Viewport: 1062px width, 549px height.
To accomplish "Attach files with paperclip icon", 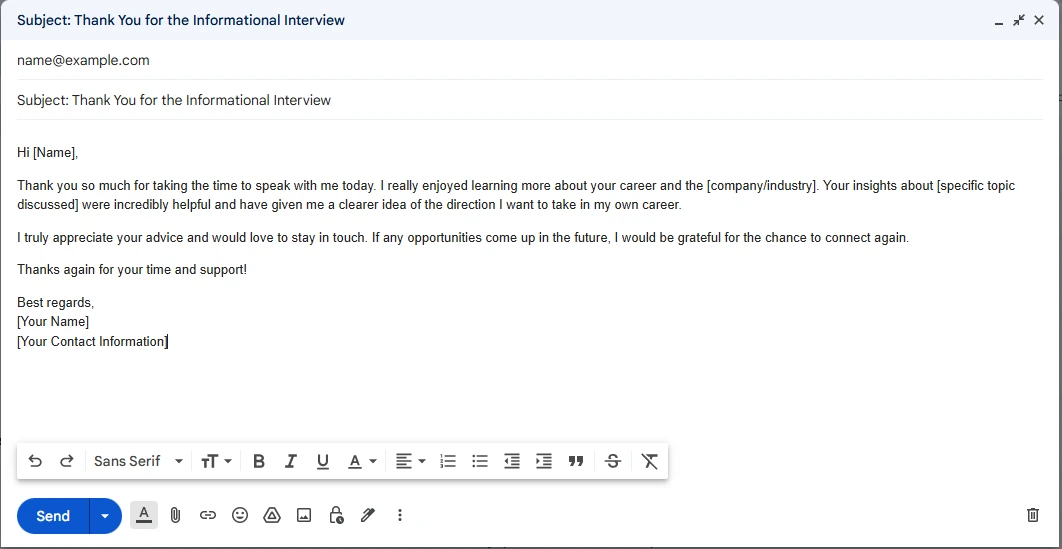I will [x=175, y=515].
